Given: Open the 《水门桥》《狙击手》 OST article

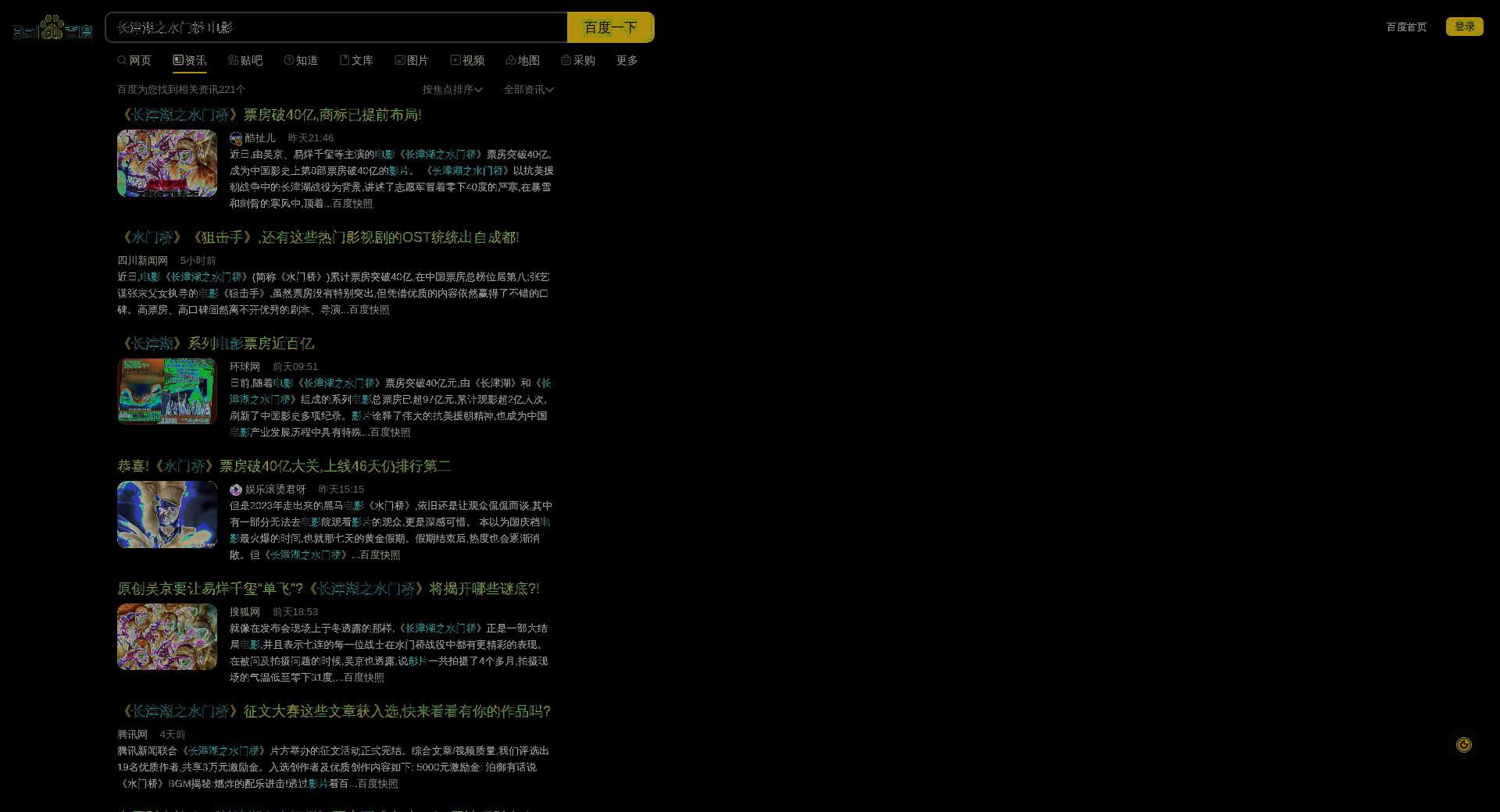Looking at the screenshot, I should point(318,237).
